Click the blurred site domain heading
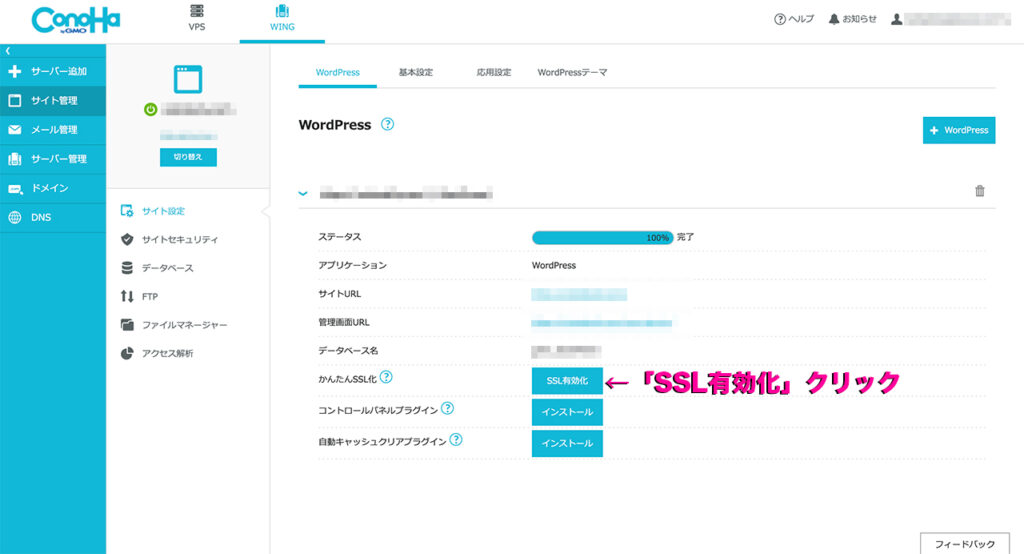Viewport: 1024px width, 554px height. click(x=406, y=193)
